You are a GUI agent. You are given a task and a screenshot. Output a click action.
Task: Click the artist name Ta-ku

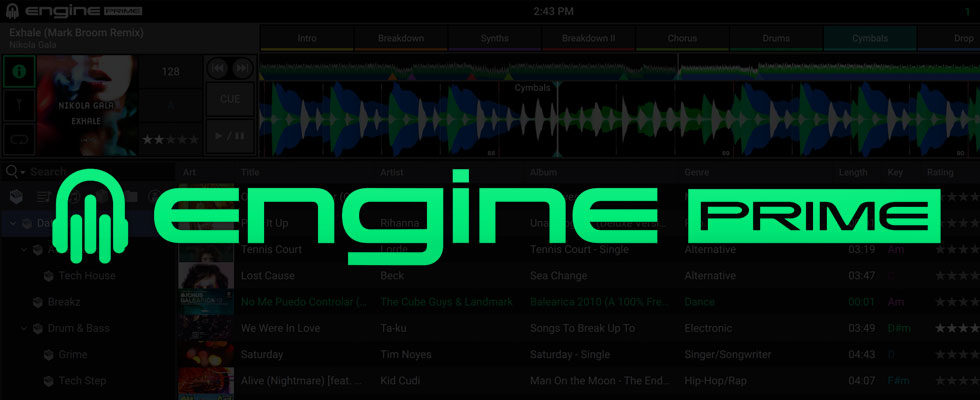click(x=393, y=328)
